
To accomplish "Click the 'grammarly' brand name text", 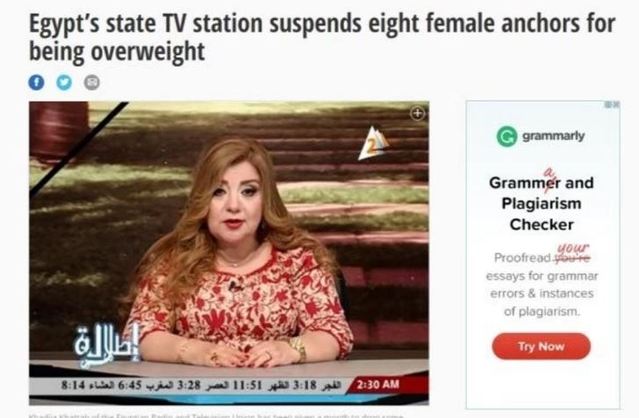I will click(553, 136).
